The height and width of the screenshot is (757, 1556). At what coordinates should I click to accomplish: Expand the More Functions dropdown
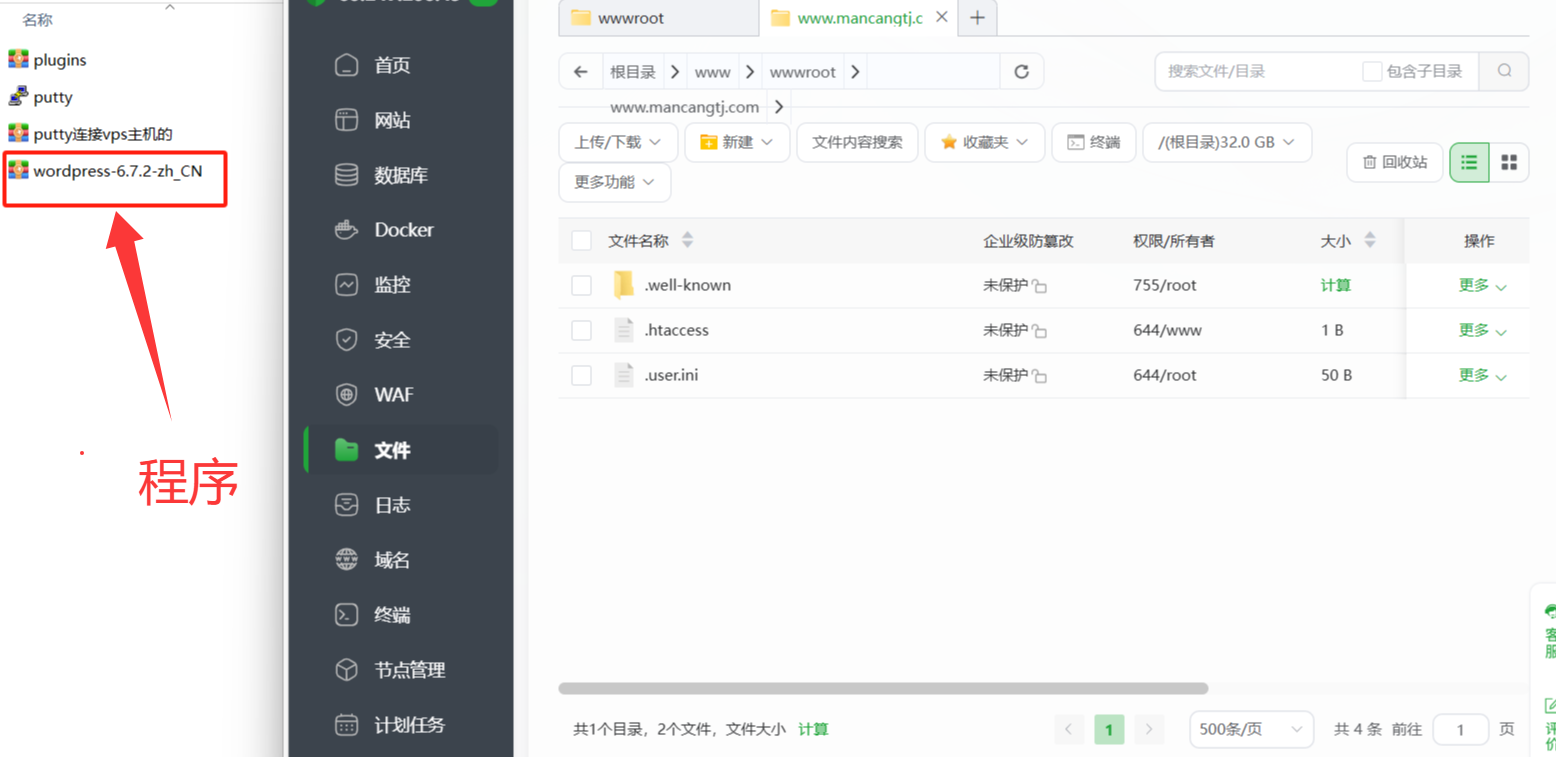[614, 182]
